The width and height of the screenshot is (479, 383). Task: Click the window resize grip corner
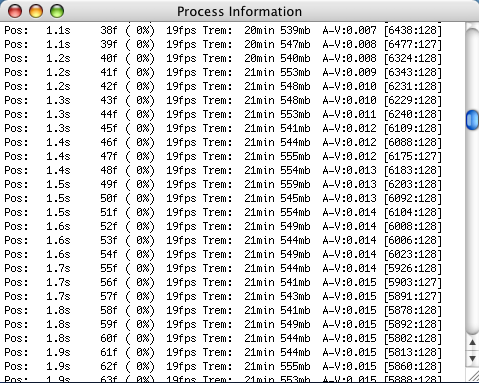(x=473, y=376)
